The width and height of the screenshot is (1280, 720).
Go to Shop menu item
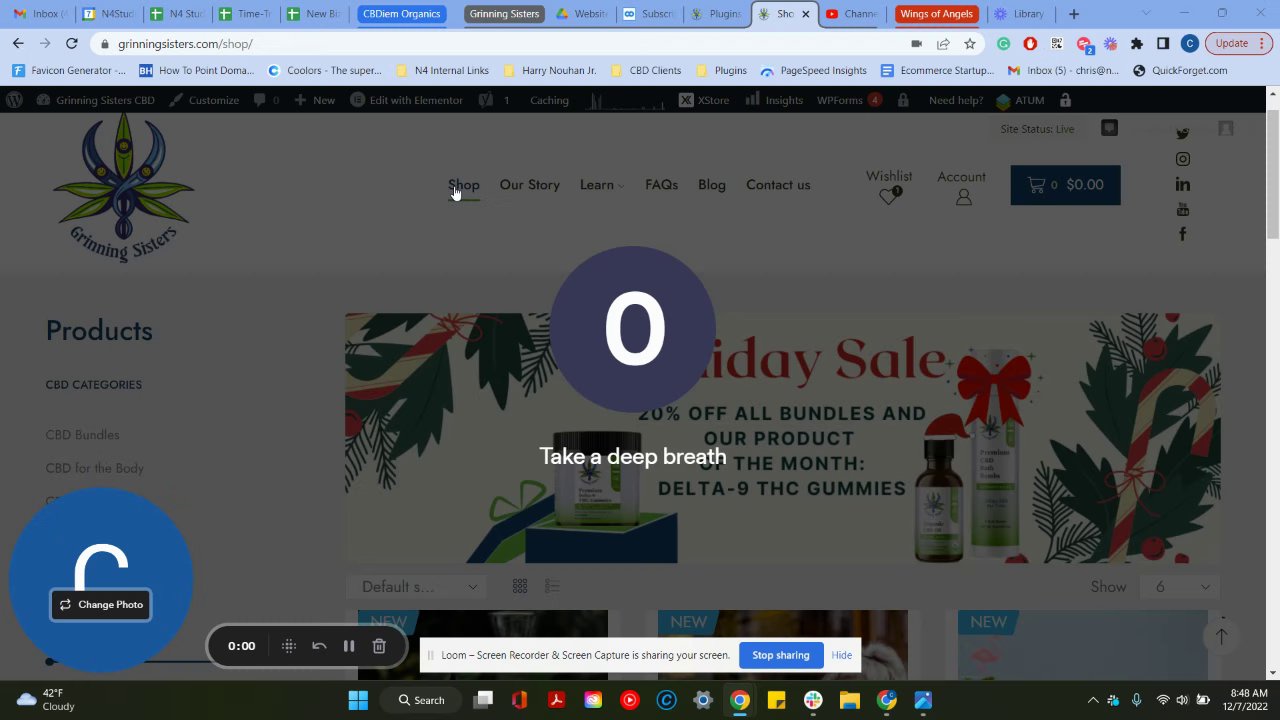click(464, 185)
